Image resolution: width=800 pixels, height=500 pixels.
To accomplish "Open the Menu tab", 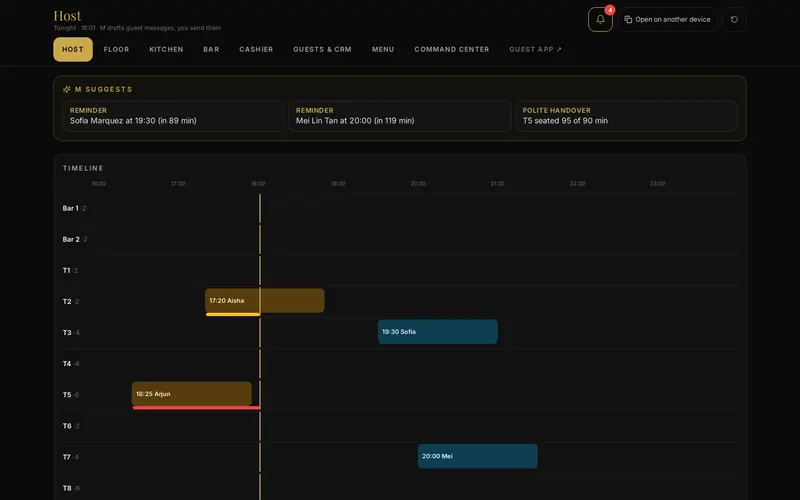I will pos(383,49).
